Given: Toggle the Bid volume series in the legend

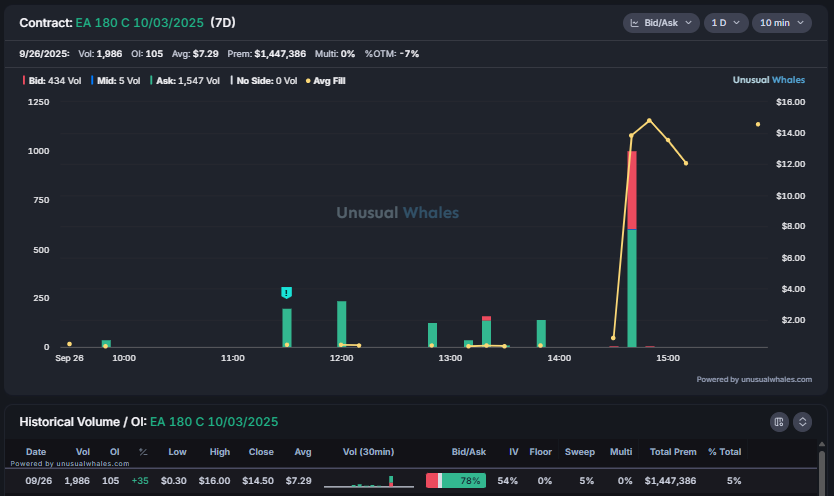Looking at the screenshot, I should [x=52, y=80].
